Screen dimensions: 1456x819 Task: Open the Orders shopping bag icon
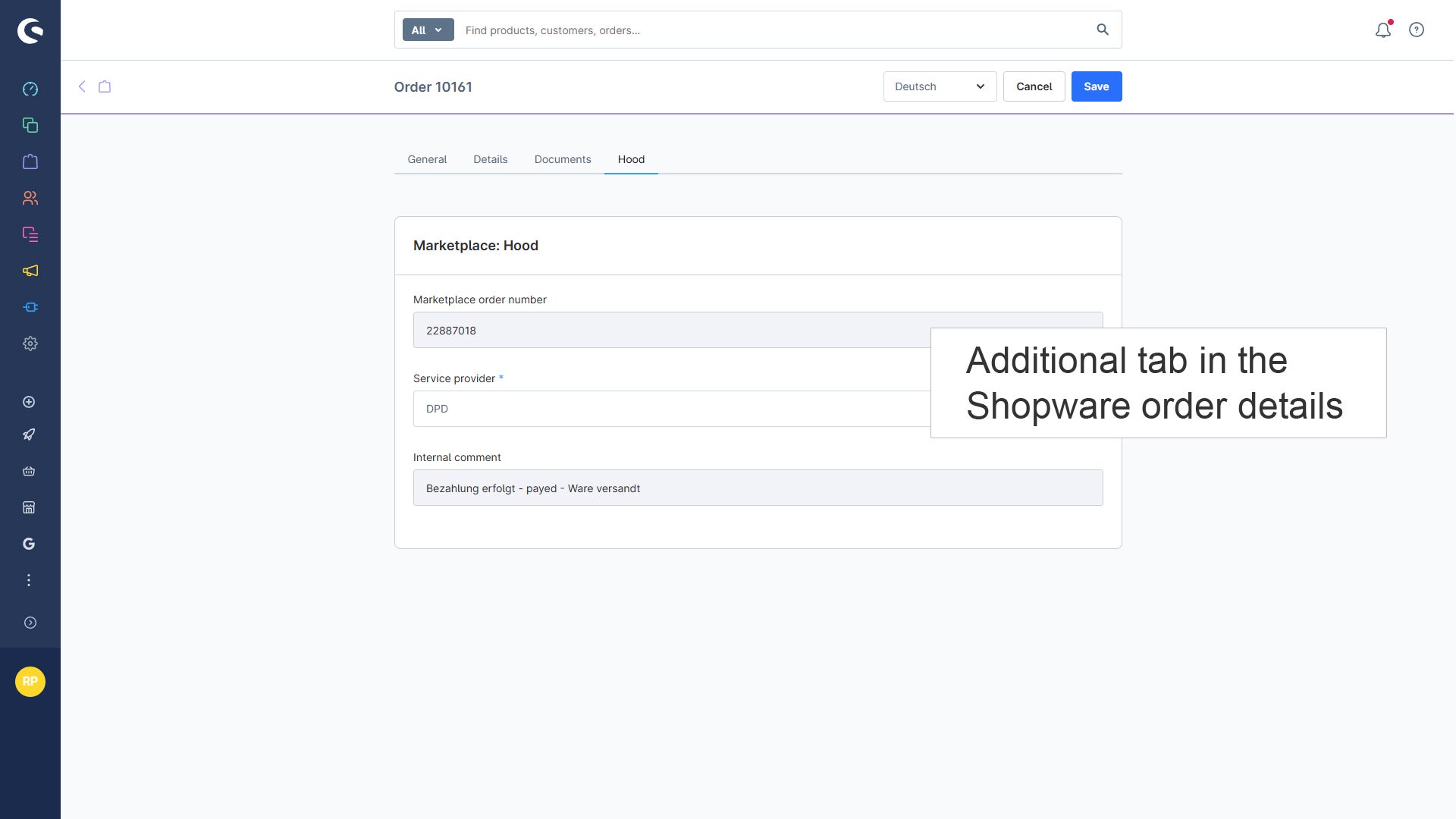click(x=30, y=162)
